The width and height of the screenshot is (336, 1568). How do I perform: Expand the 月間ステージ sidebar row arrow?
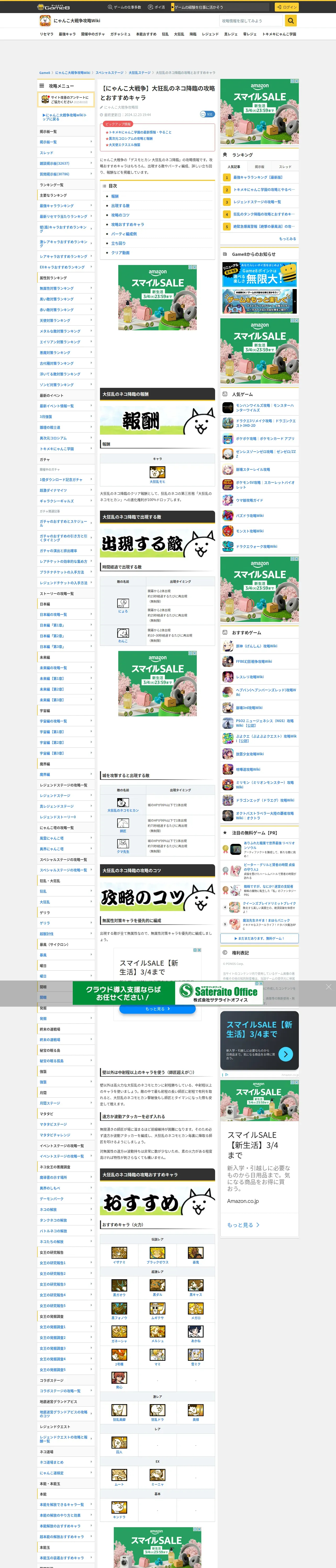coord(92,1103)
